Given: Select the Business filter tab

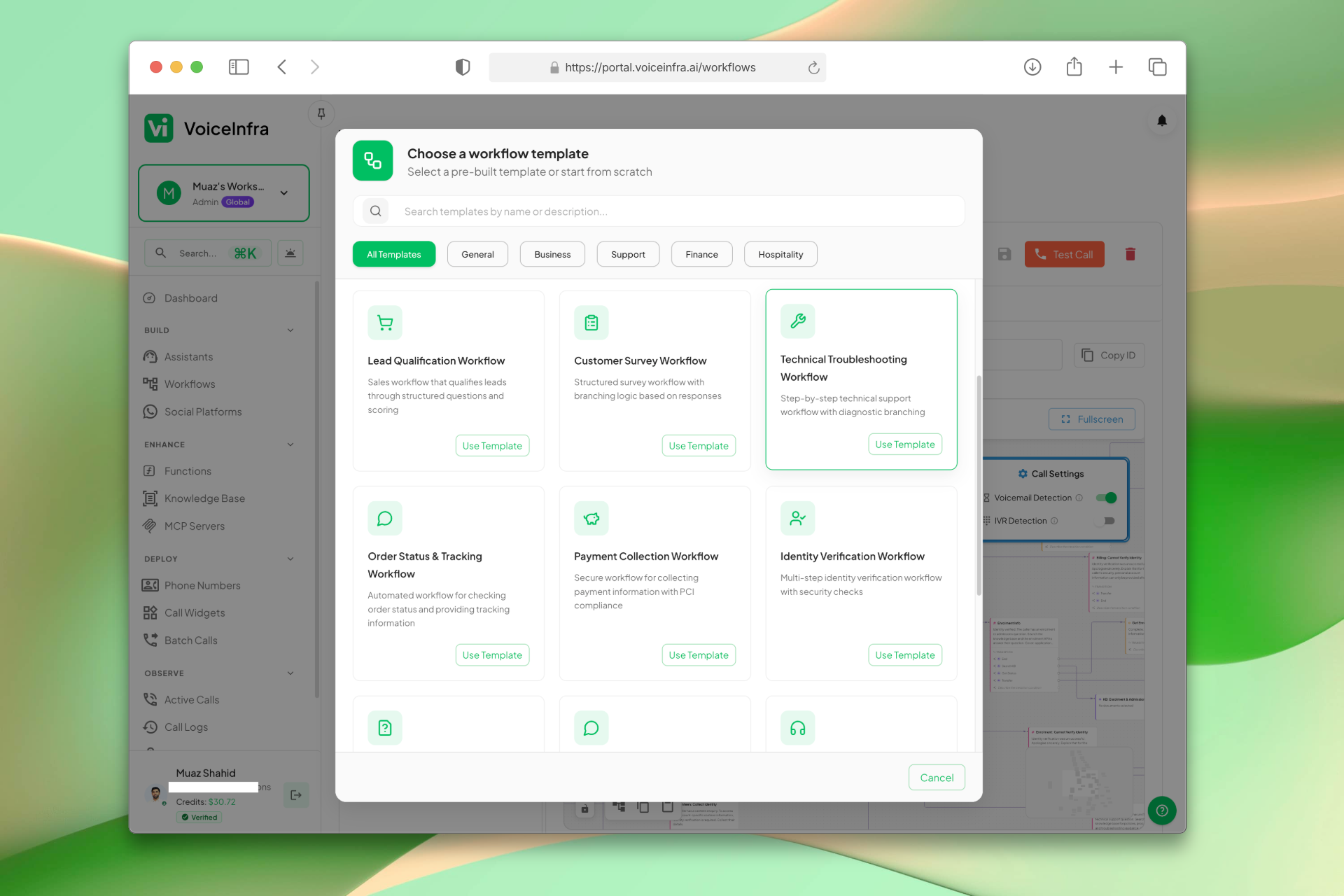Looking at the screenshot, I should [x=552, y=254].
